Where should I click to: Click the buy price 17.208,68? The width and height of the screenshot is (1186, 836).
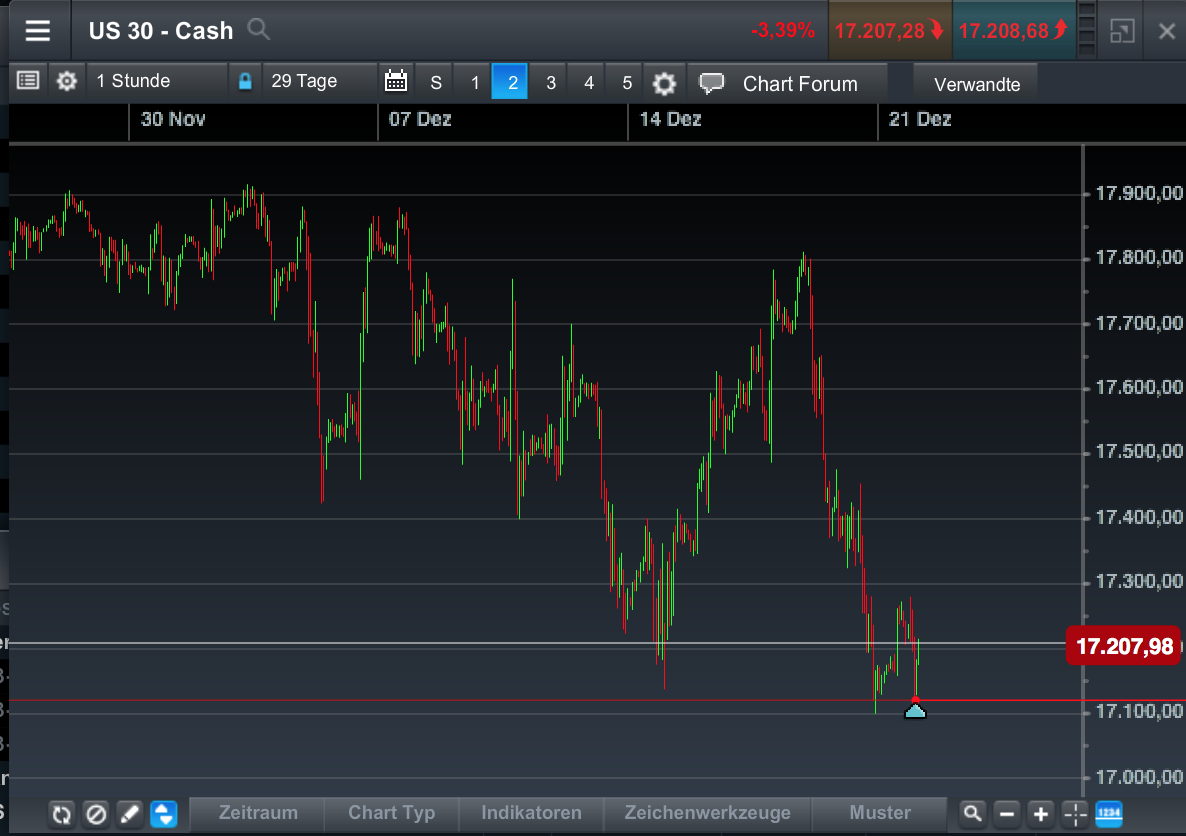point(1014,31)
